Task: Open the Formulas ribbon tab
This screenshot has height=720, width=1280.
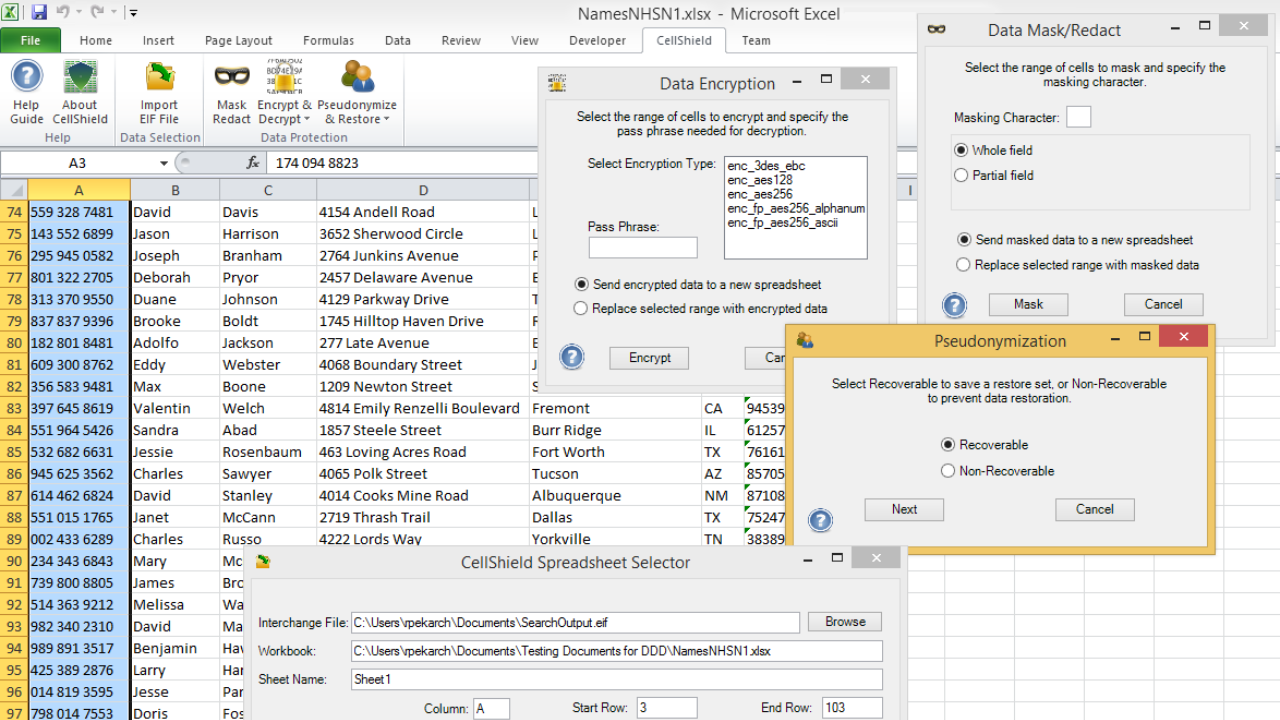Action: [329, 41]
